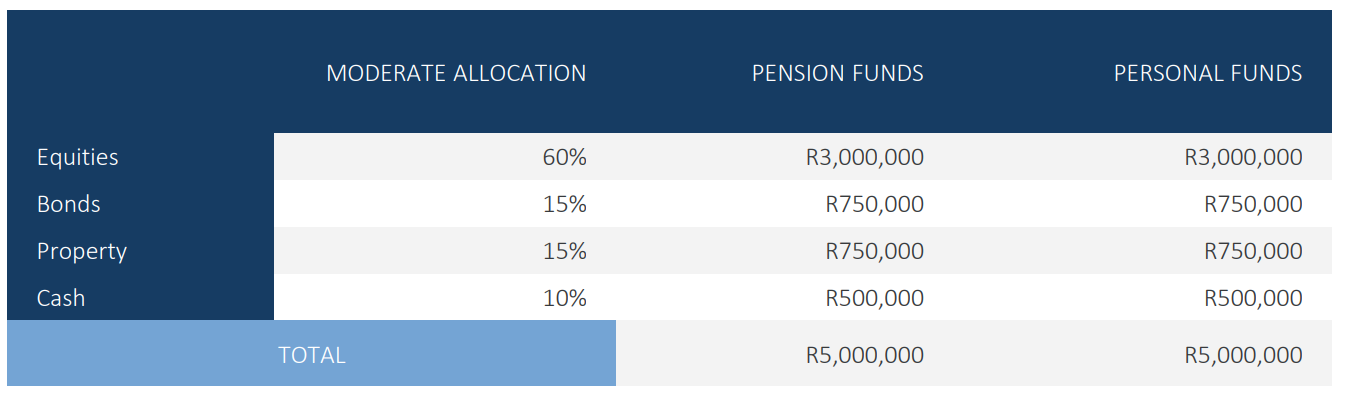The width and height of the screenshot is (1346, 404).
Task: Click the 60% Equities allocation cell
Action: pyautogui.click(x=565, y=157)
